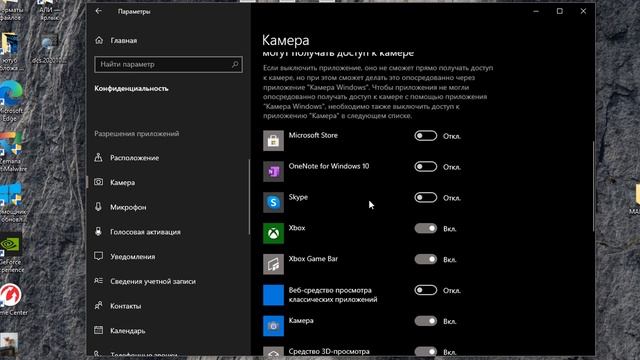Maximize the Параметры settings window
The image size is (640, 360).
[x=560, y=11]
